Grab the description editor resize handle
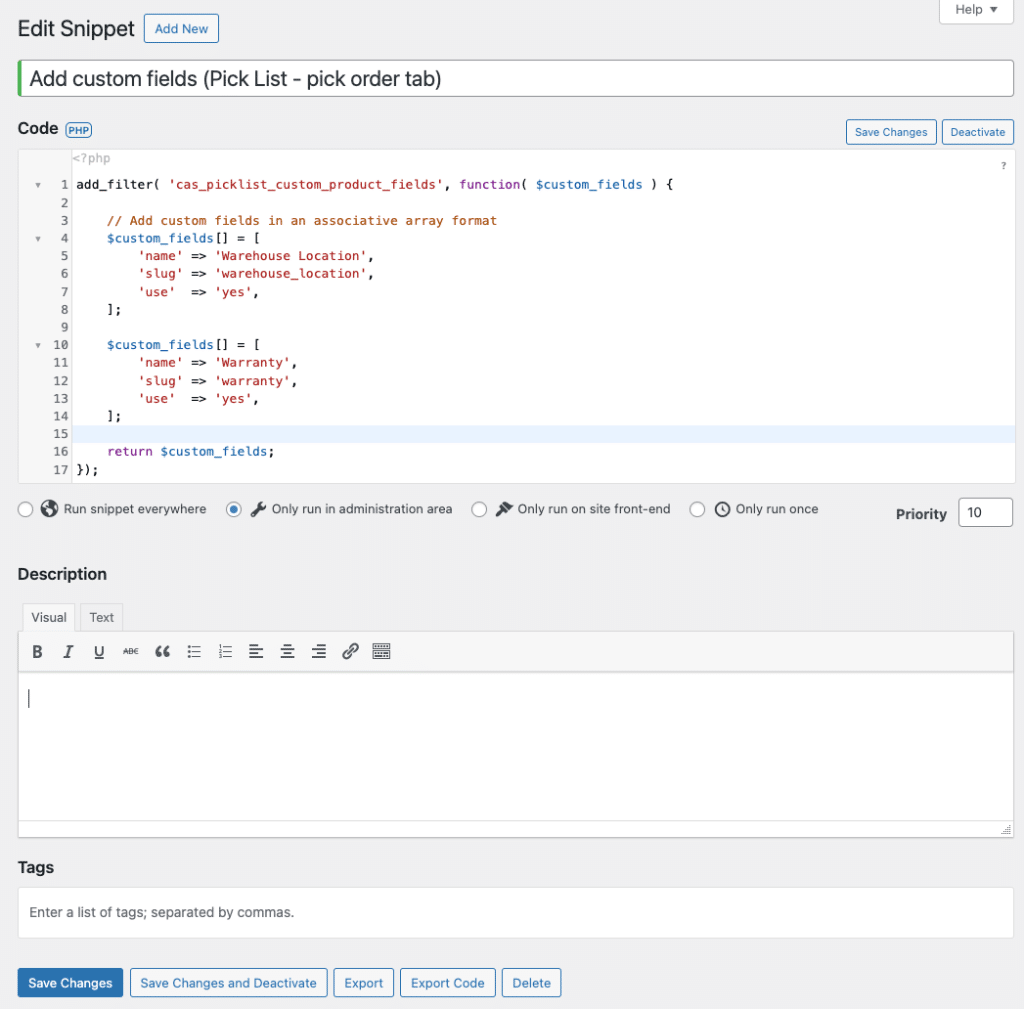1024x1009 pixels. click(1006, 829)
